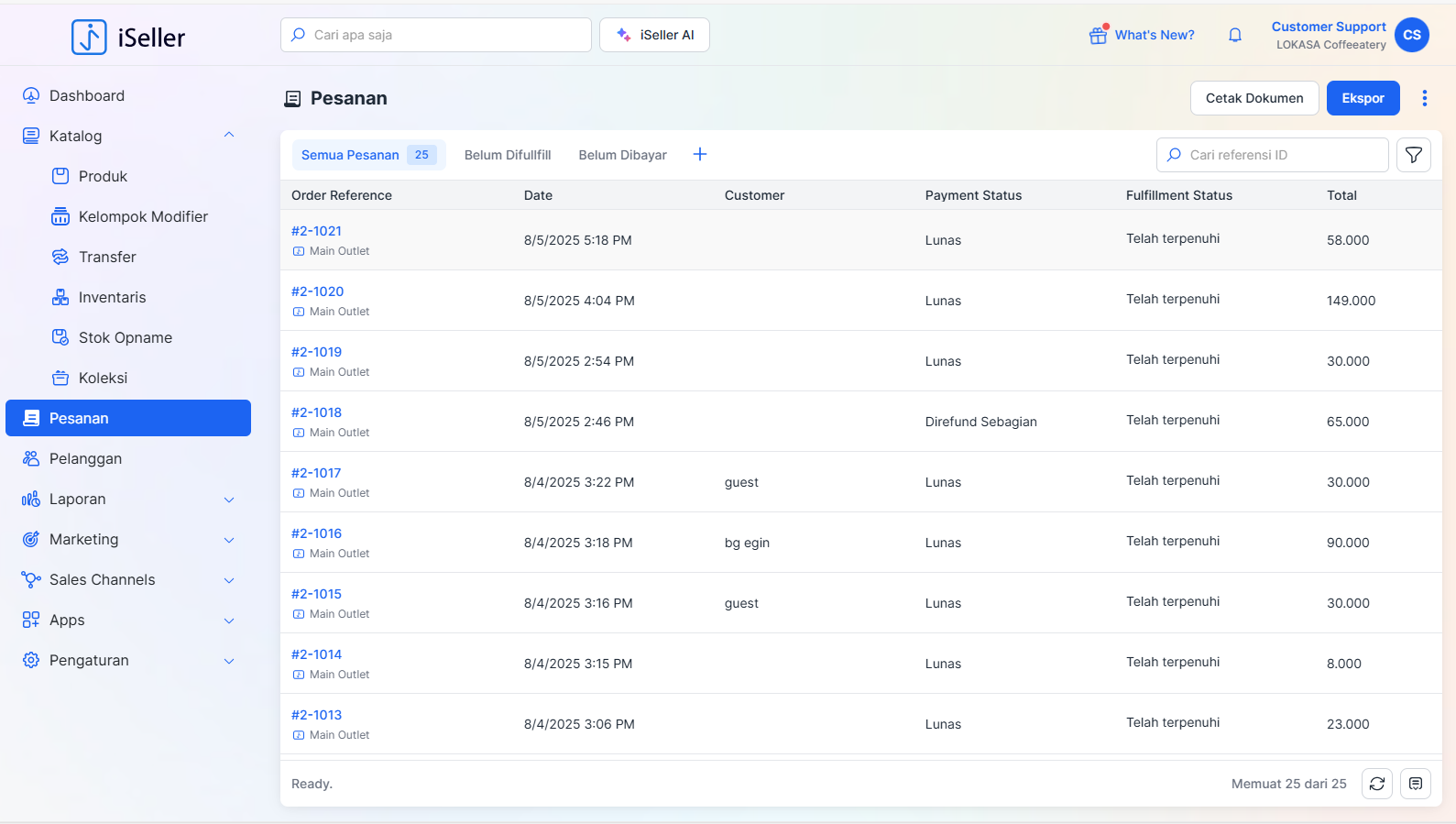Click the What's New gift icon
The image size is (1456, 824).
tap(1098, 35)
